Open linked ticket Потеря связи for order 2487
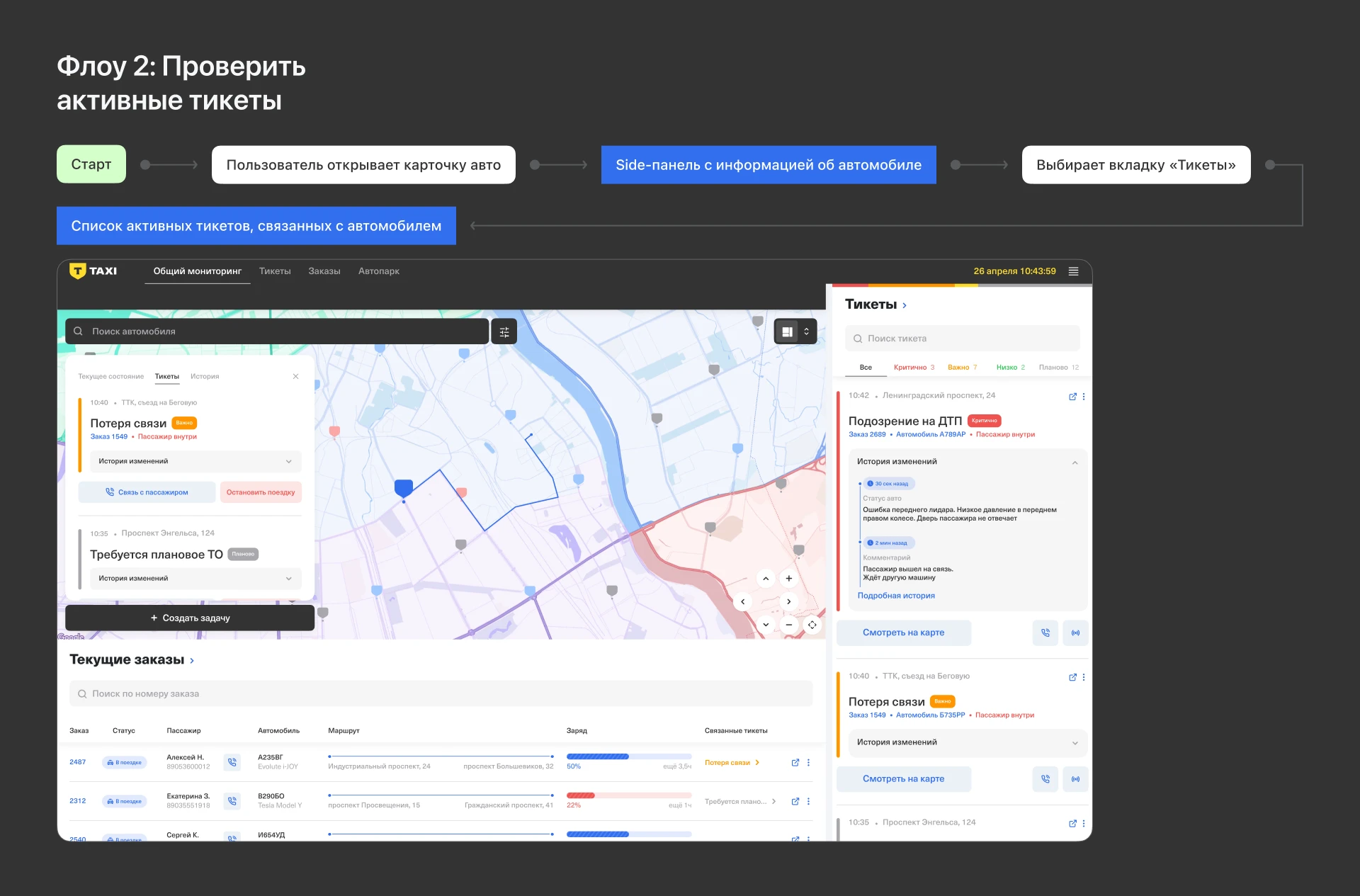Image resolution: width=1360 pixels, height=896 pixels. [732, 763]
